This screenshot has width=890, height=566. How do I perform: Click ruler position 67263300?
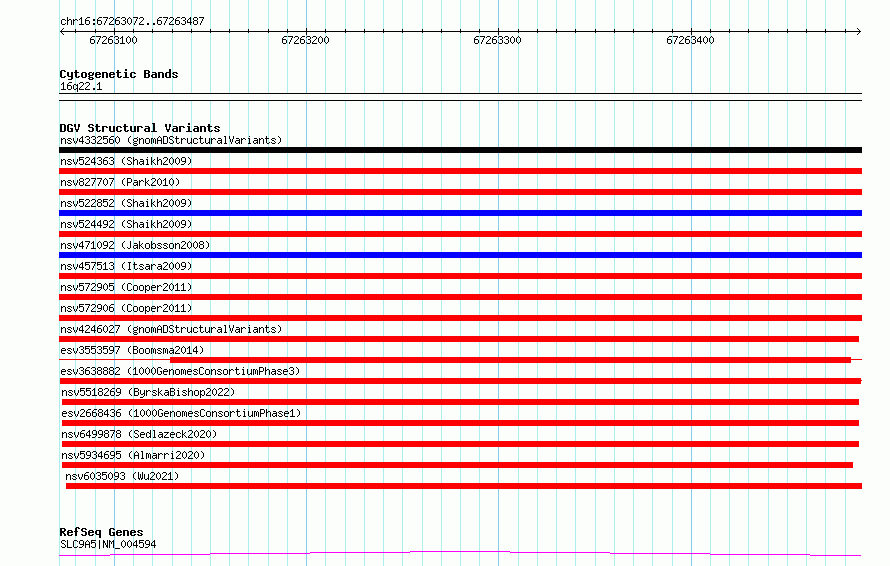click(497, 40)
